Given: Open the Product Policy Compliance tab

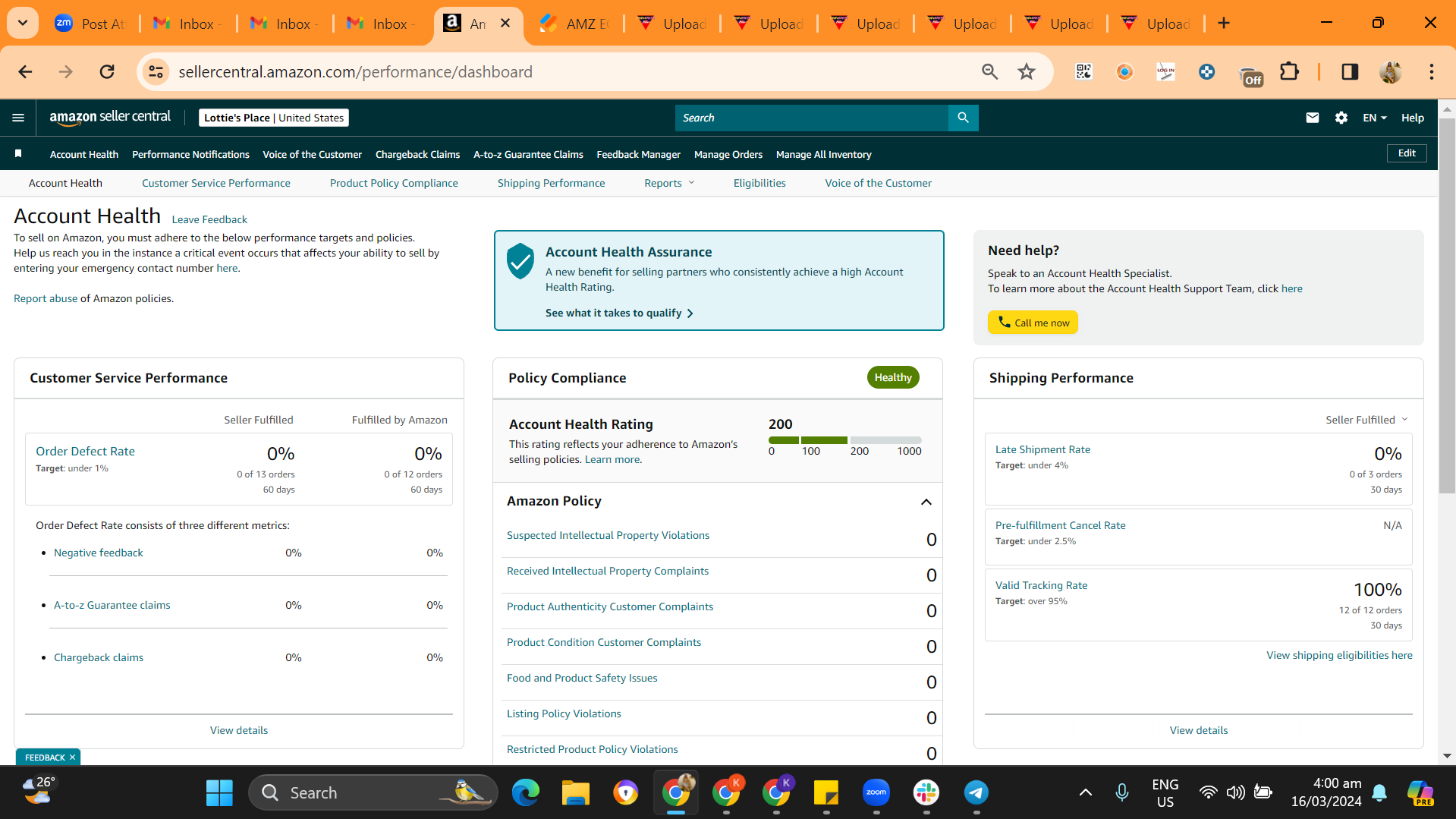Looking at the screenshot, I should pos(394,183).
